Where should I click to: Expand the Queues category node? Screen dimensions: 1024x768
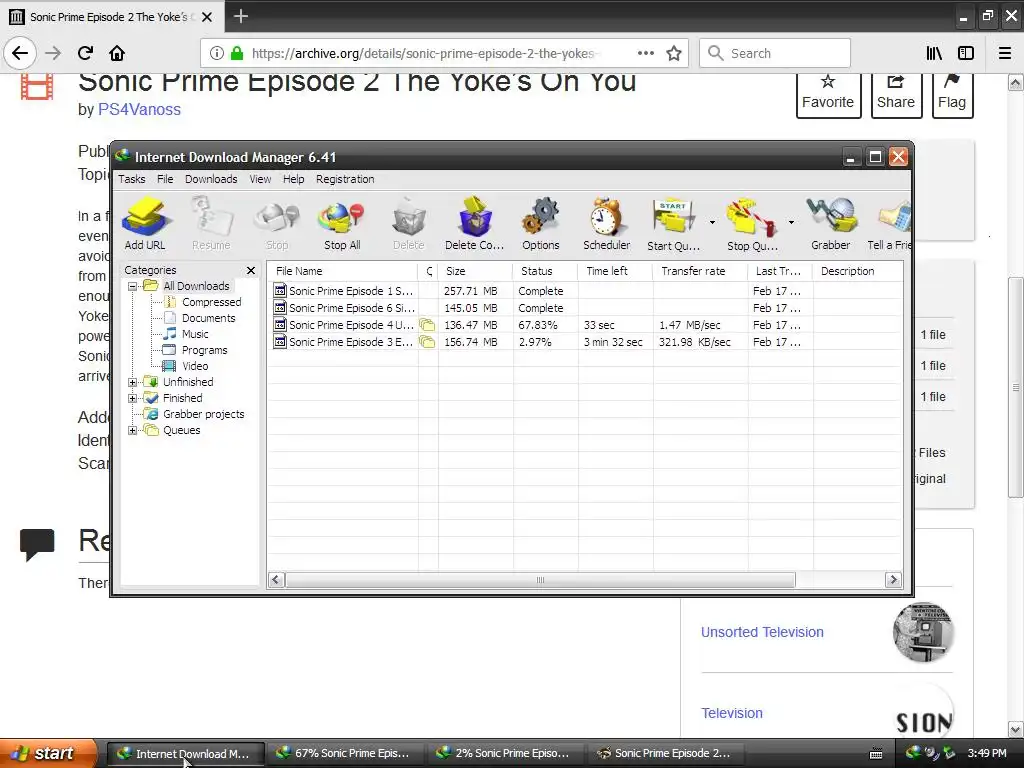pos(133,430)
